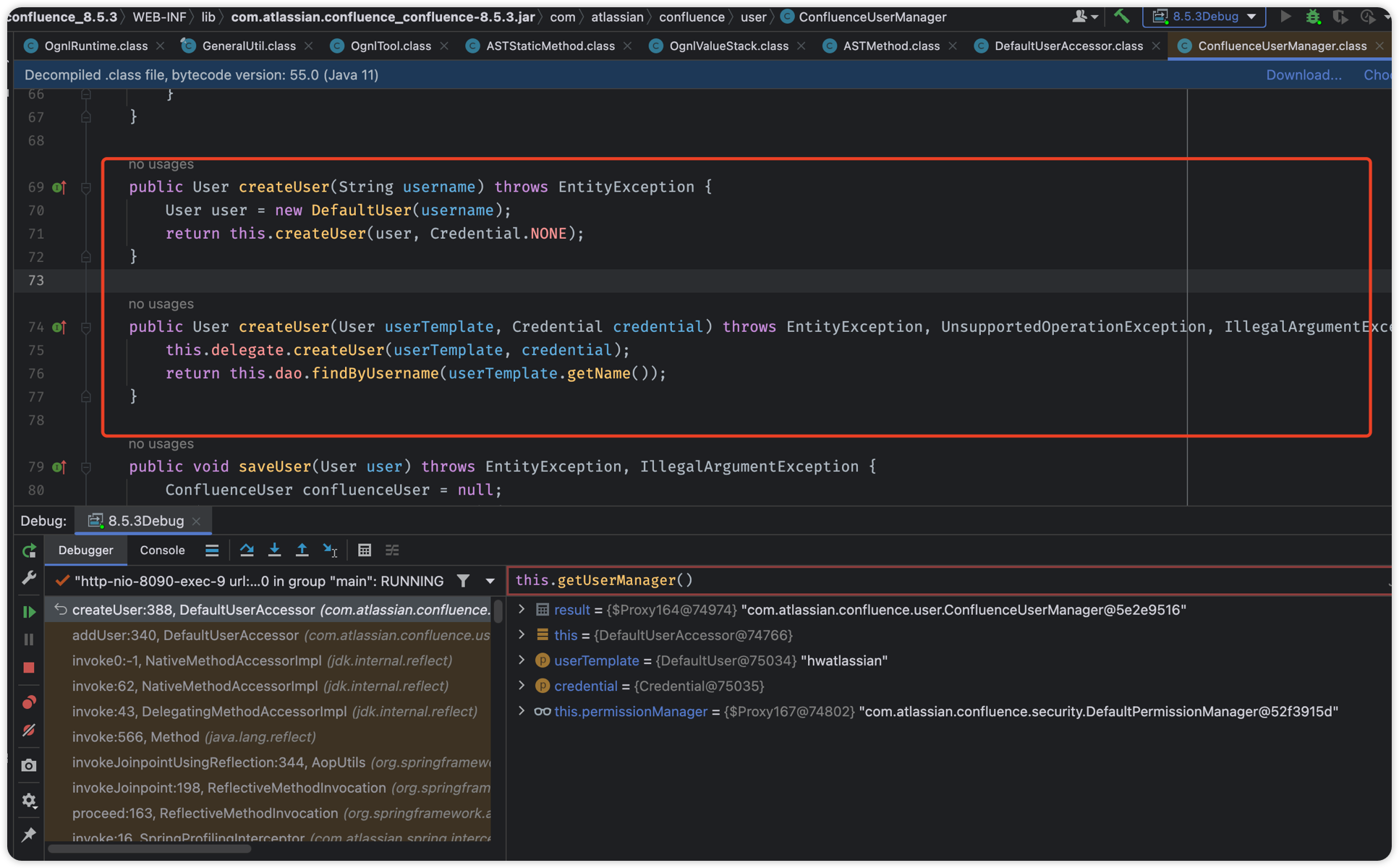
Task: Open the thread selector dropdown arrow
Action: pyautogui.click(x=490, y=581)
